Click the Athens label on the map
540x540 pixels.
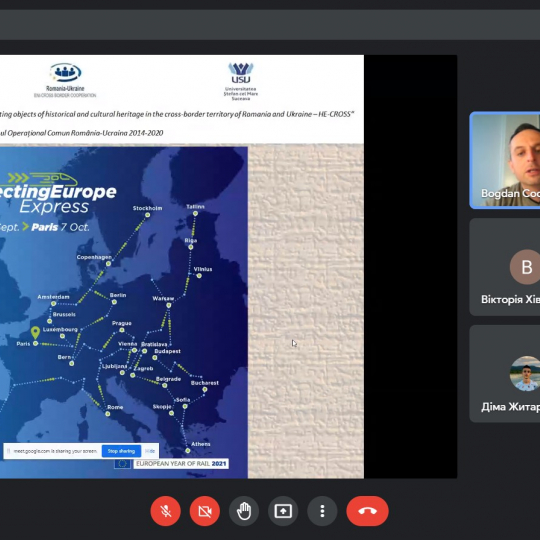click(x=201, y=444)
